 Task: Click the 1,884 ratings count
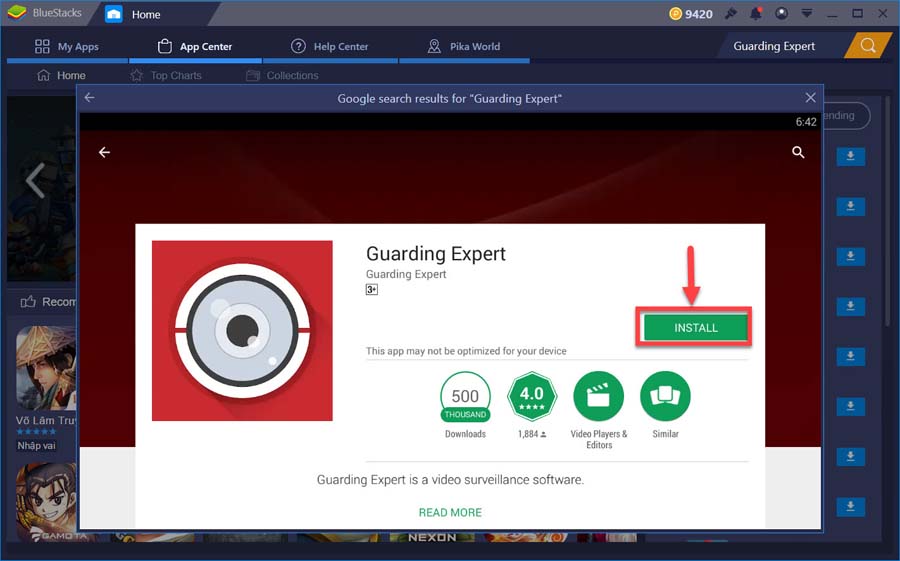pos(532,434)
